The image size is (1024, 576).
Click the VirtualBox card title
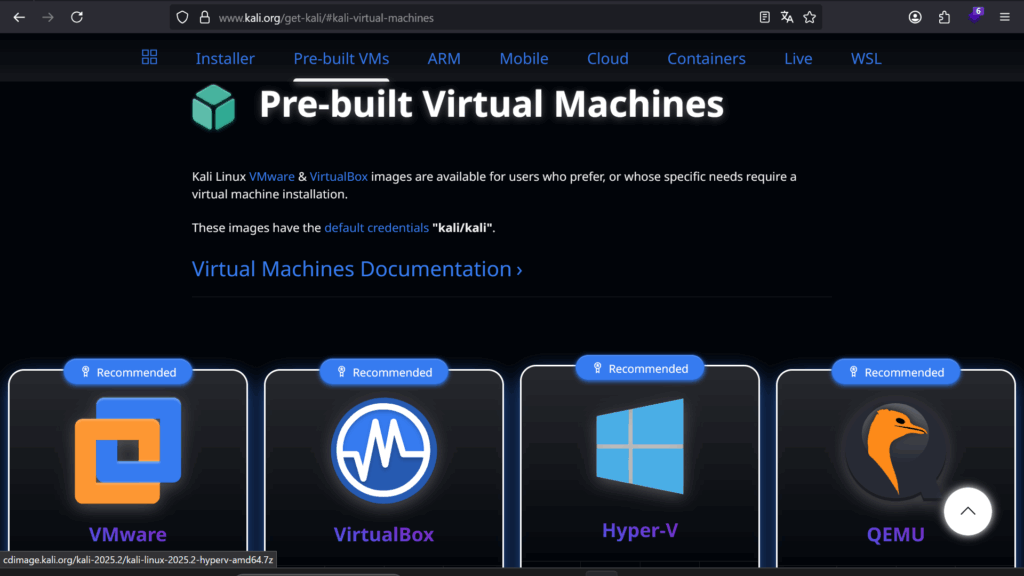384,535
